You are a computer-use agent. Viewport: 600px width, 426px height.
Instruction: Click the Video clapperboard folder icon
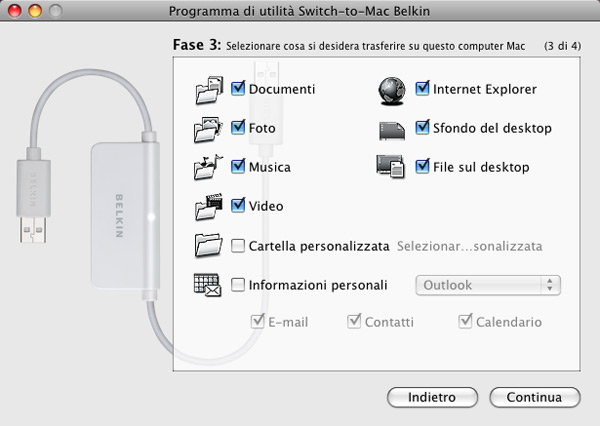point(208,206)
